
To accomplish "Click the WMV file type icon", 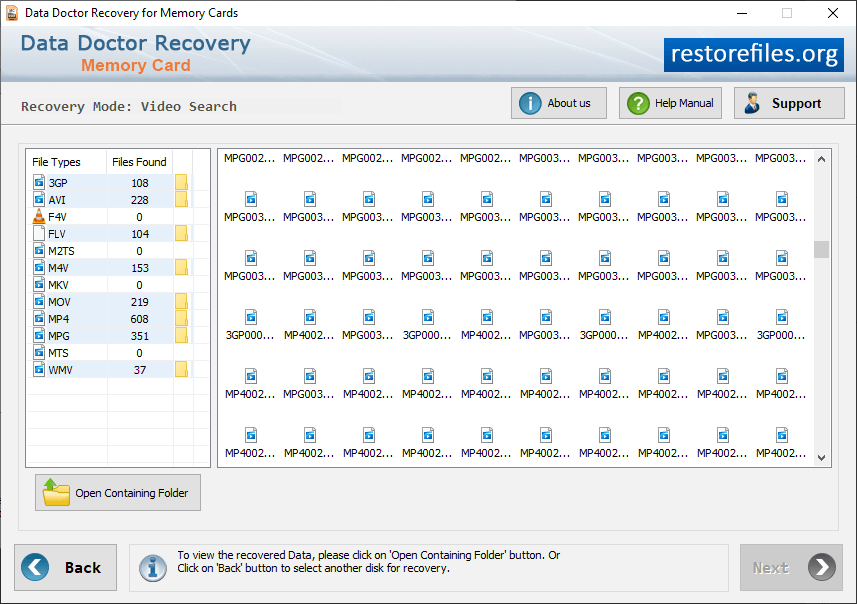I will 39,369.
